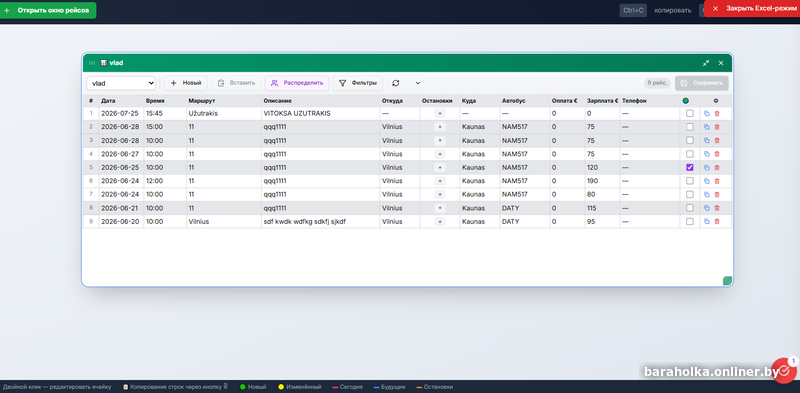Copy the 2026-06-24 10:00 row
The image size is (800, 393).
[x=707, y=194]
